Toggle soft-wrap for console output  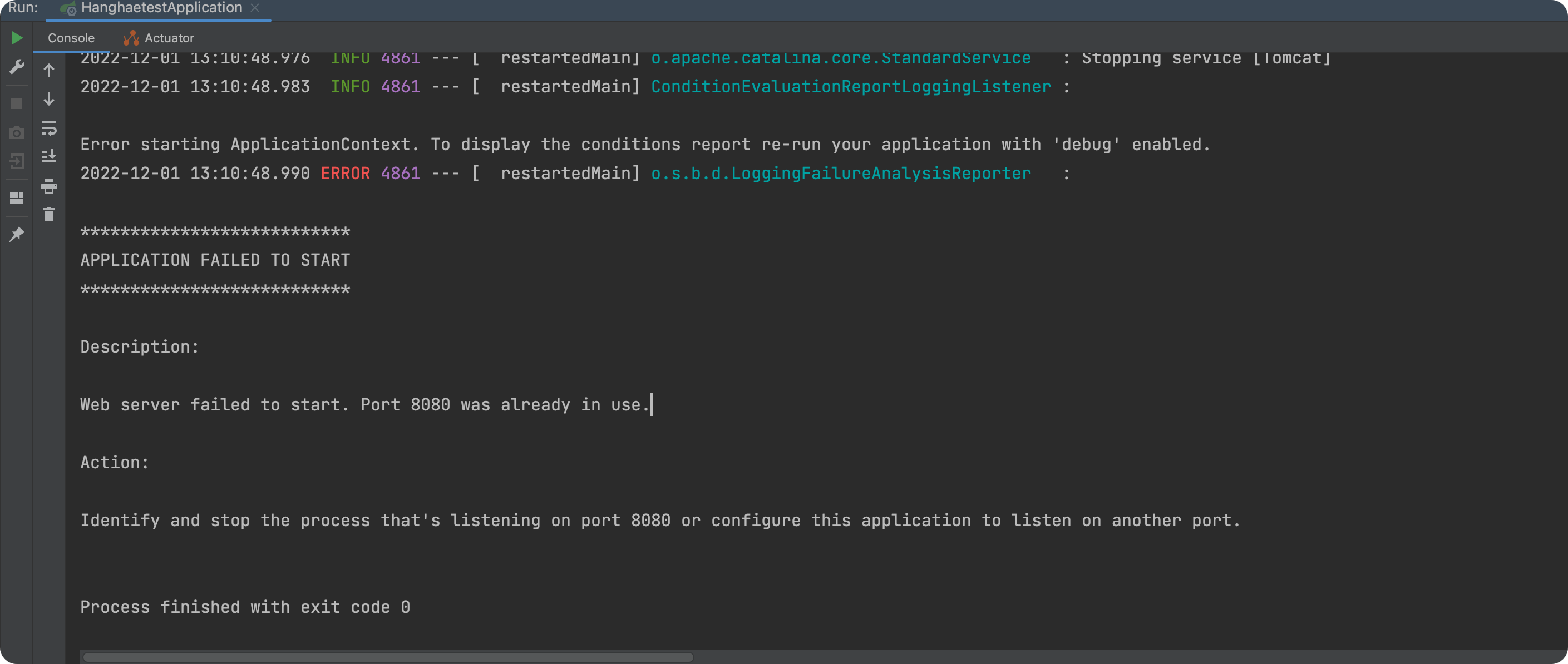[x=50, y=128]
